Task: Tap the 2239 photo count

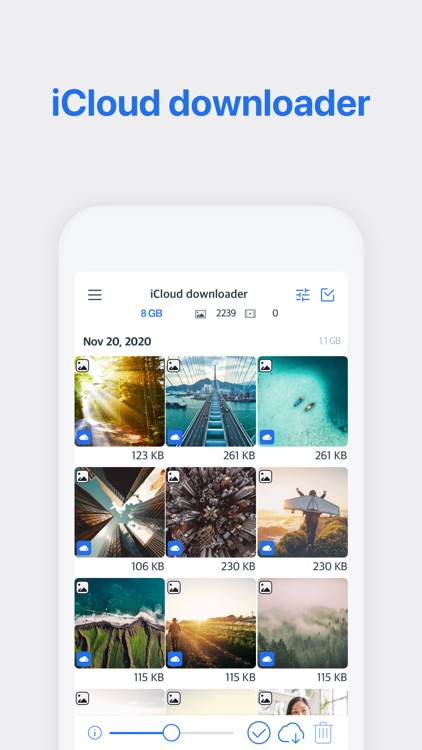Action: point(226,313)
